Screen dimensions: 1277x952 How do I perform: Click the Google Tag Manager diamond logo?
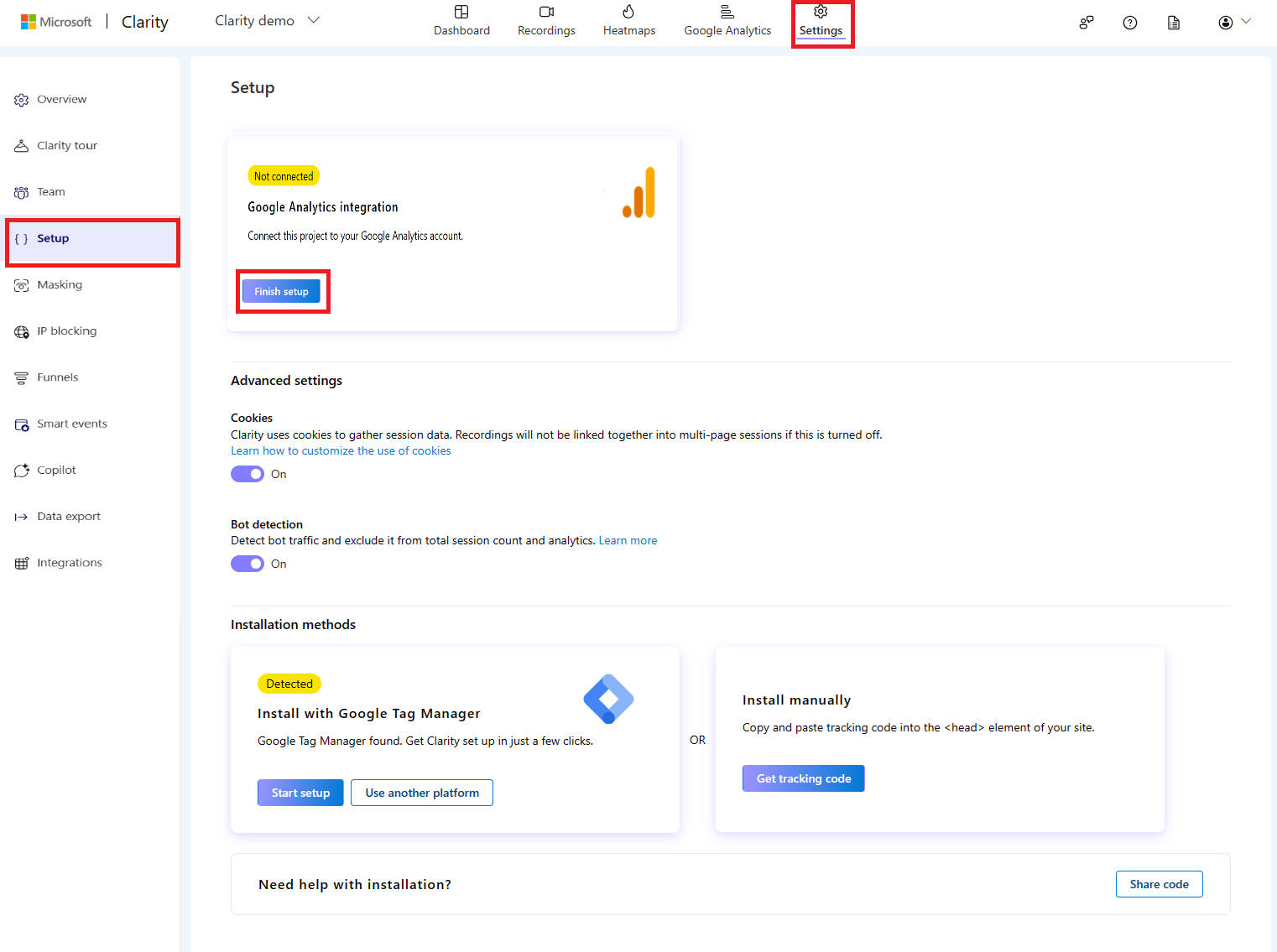click(x=608, y=699)
